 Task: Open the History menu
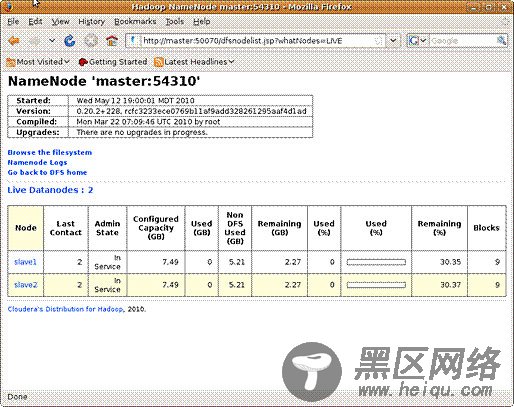click(91, 22)
